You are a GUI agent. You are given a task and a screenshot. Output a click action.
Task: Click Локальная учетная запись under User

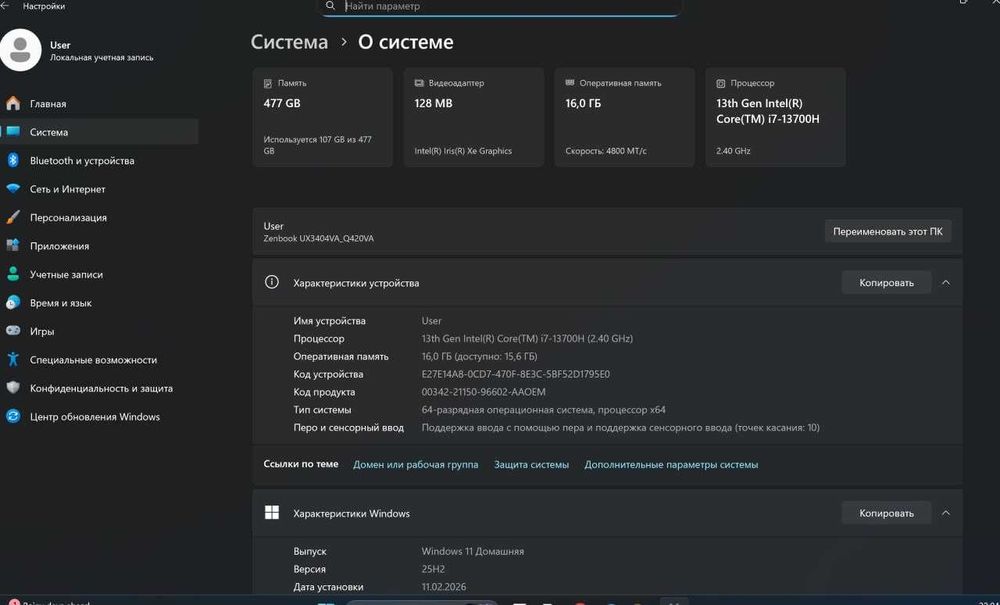[102, 57]
